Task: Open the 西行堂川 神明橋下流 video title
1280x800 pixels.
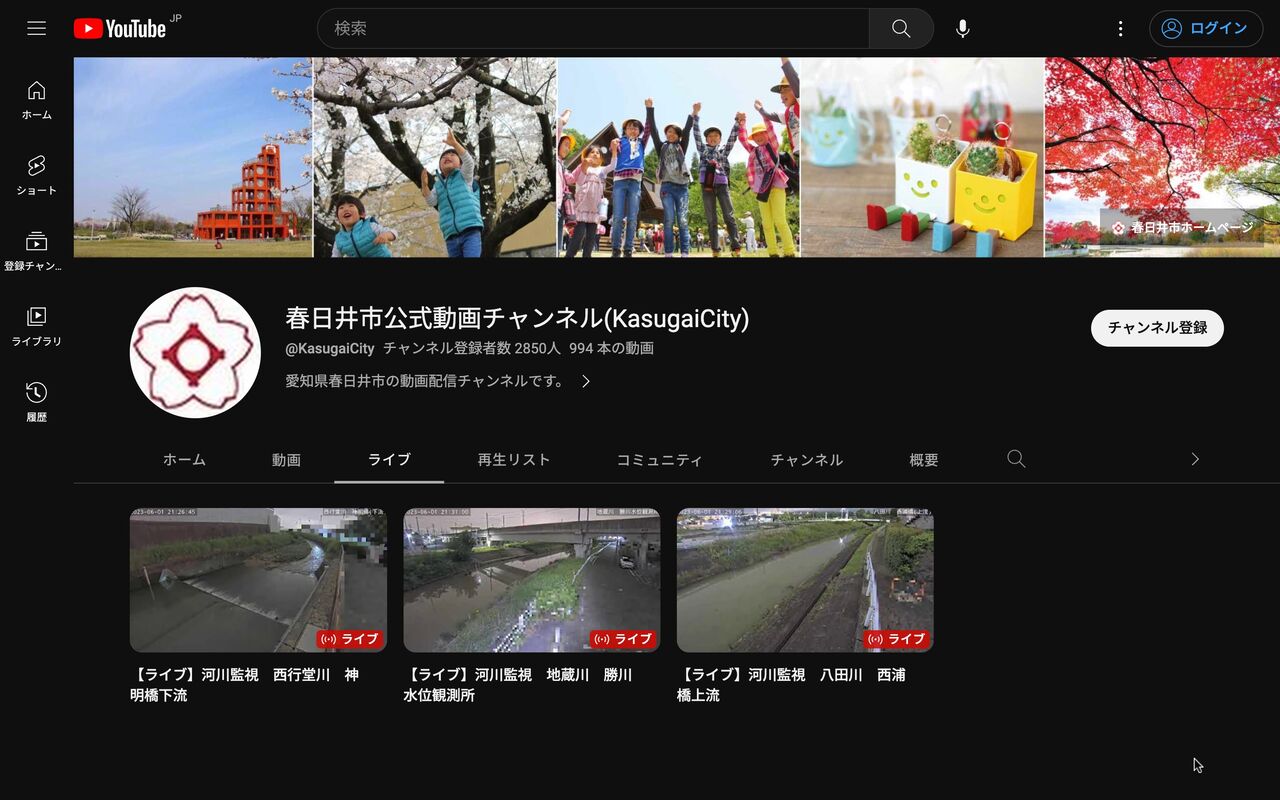Action: tap(245, 685)
